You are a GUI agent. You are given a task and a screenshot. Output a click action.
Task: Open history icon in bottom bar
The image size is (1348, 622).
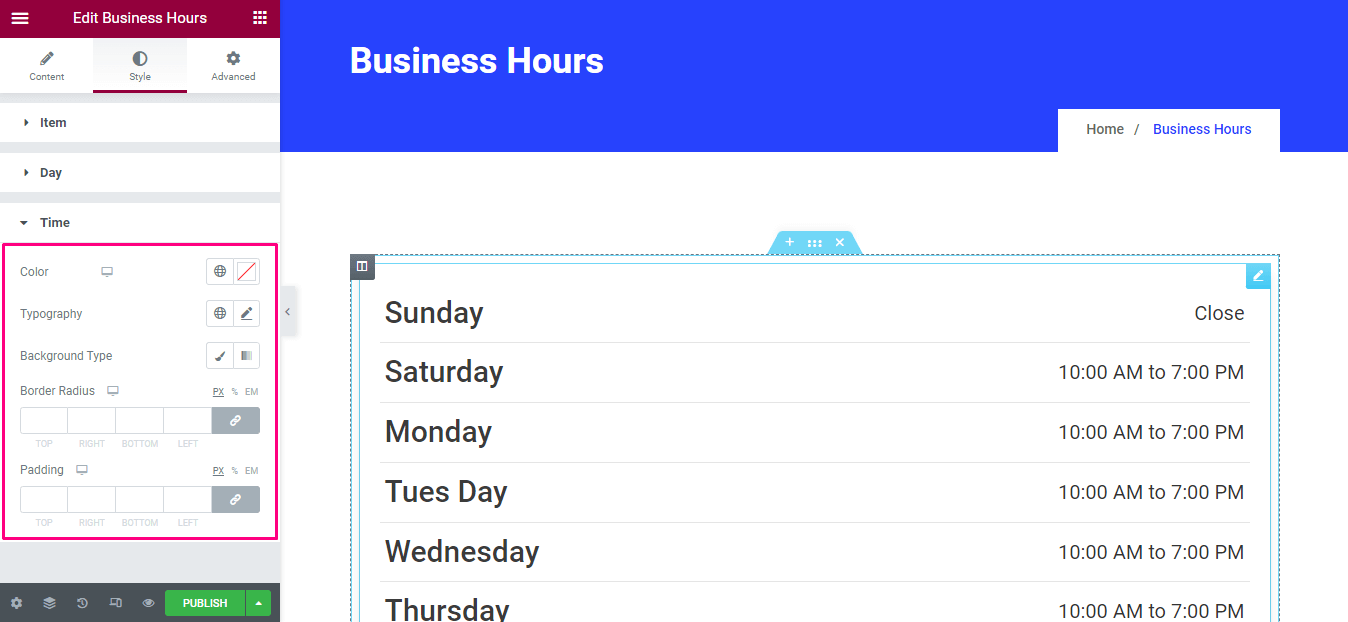click(82, 603)
